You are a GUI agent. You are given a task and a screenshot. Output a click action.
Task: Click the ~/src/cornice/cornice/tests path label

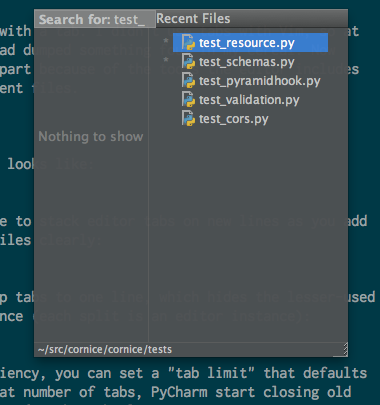[x=105, y=349]
